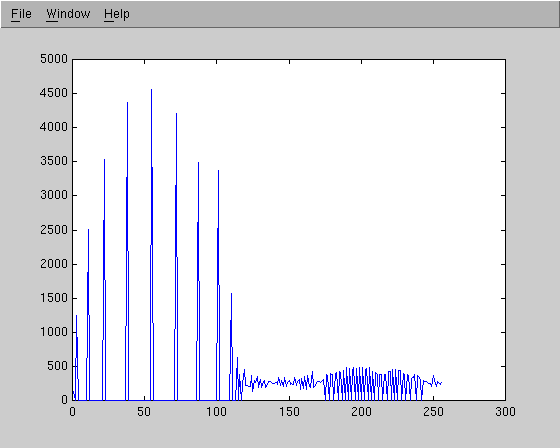Click the x-axis label 100
The height and width of the screenshot is (448, 560).
click(216, 412)
